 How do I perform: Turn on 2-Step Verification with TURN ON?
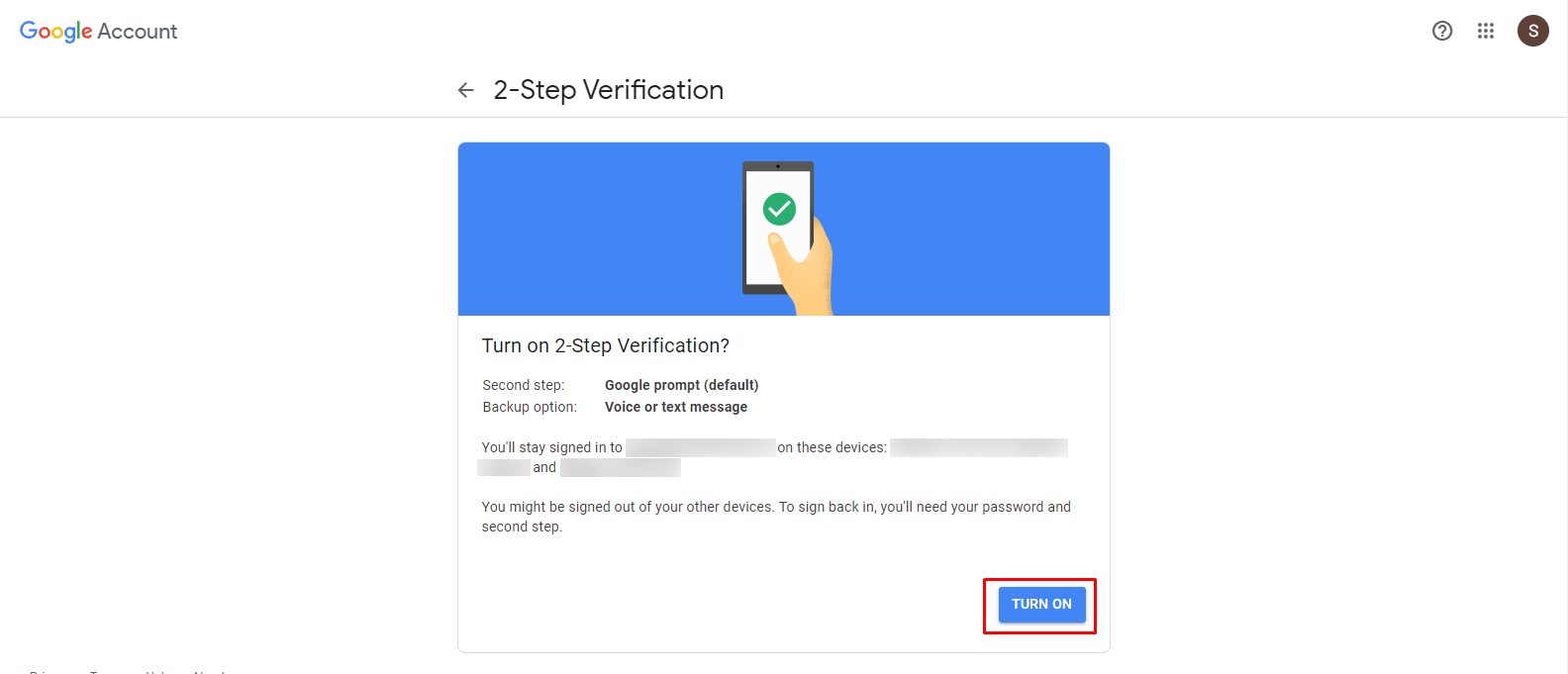(1041, 605)
